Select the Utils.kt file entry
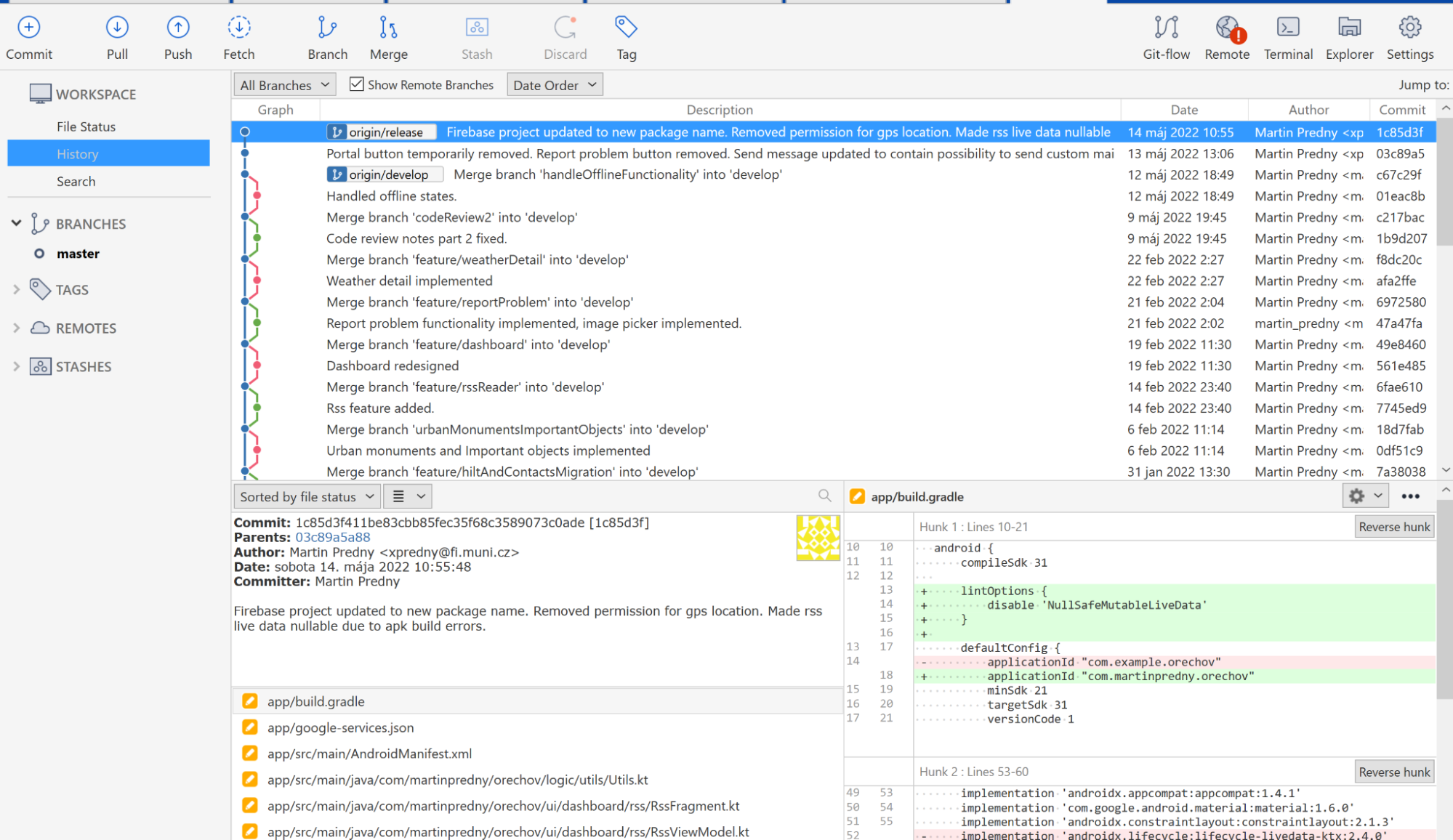The height and width of the screenshot is (840, 1453). click(x=537, y=780)
